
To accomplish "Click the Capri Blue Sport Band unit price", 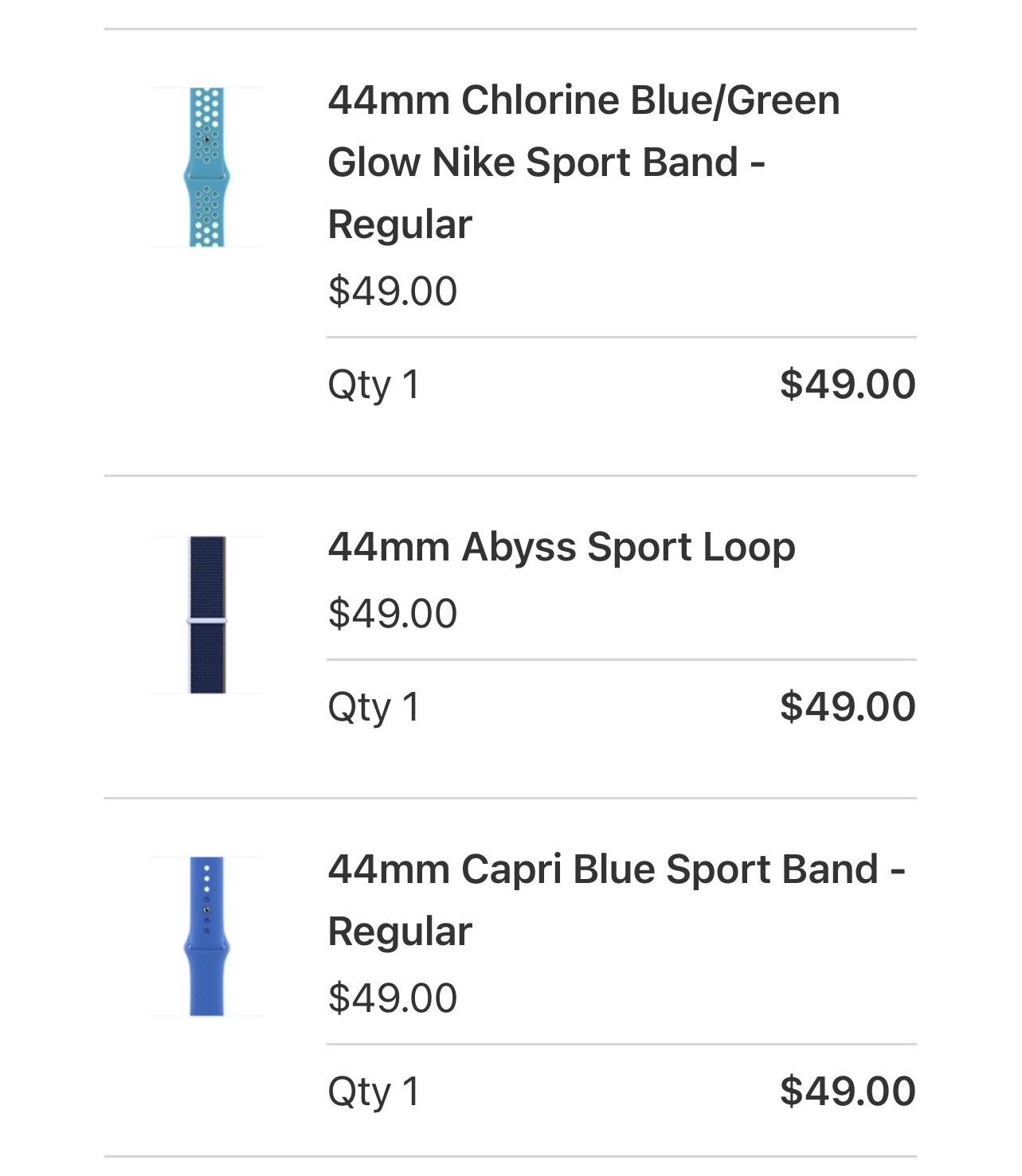I will (393, 998).
